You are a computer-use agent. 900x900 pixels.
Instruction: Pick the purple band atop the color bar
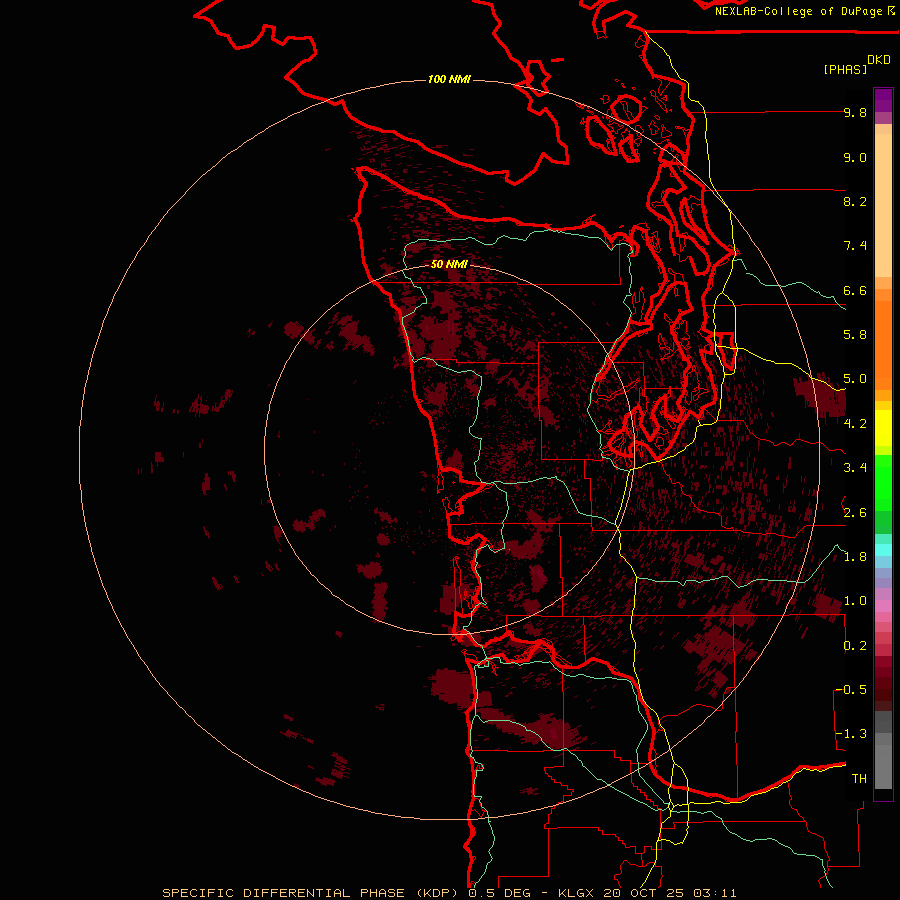coord(883,100)
